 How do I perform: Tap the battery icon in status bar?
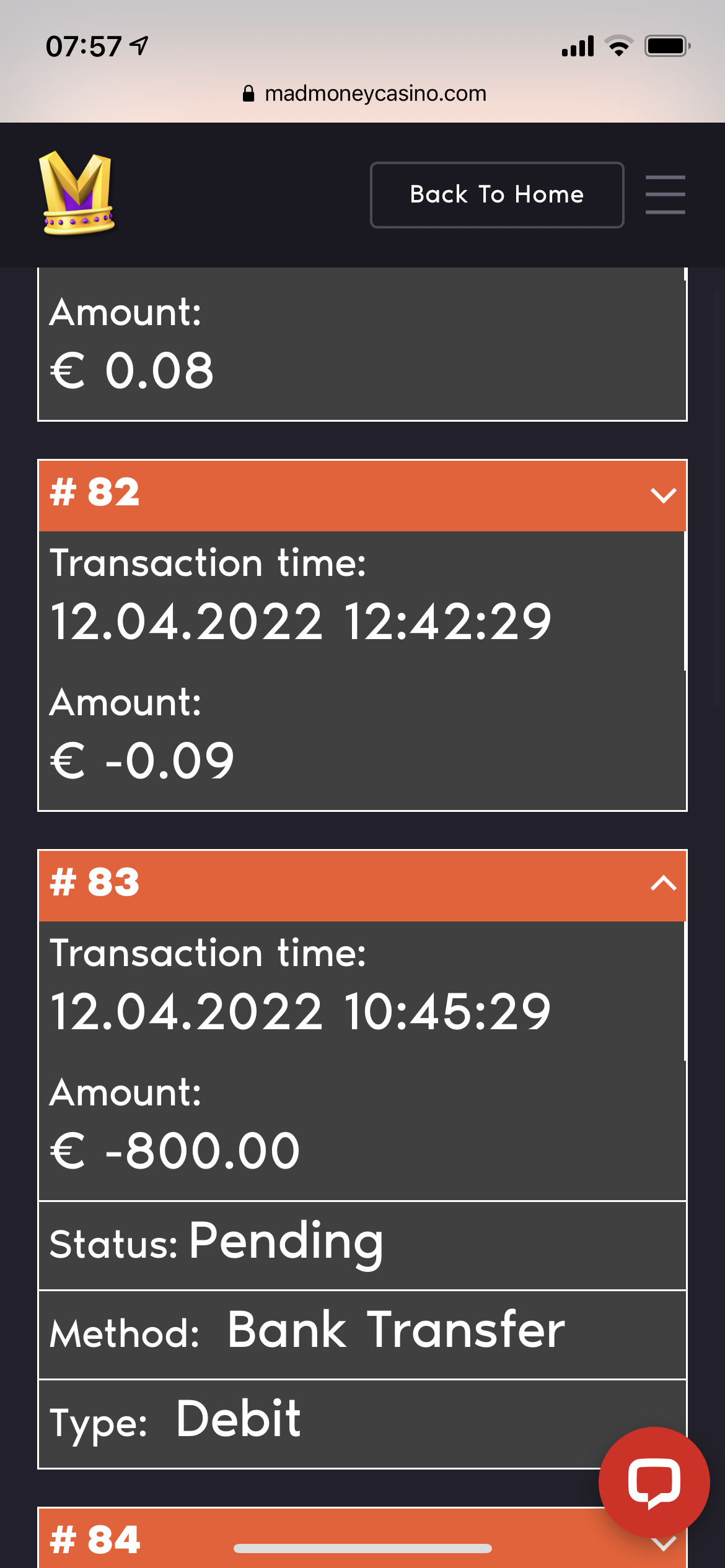pos(667,46)
